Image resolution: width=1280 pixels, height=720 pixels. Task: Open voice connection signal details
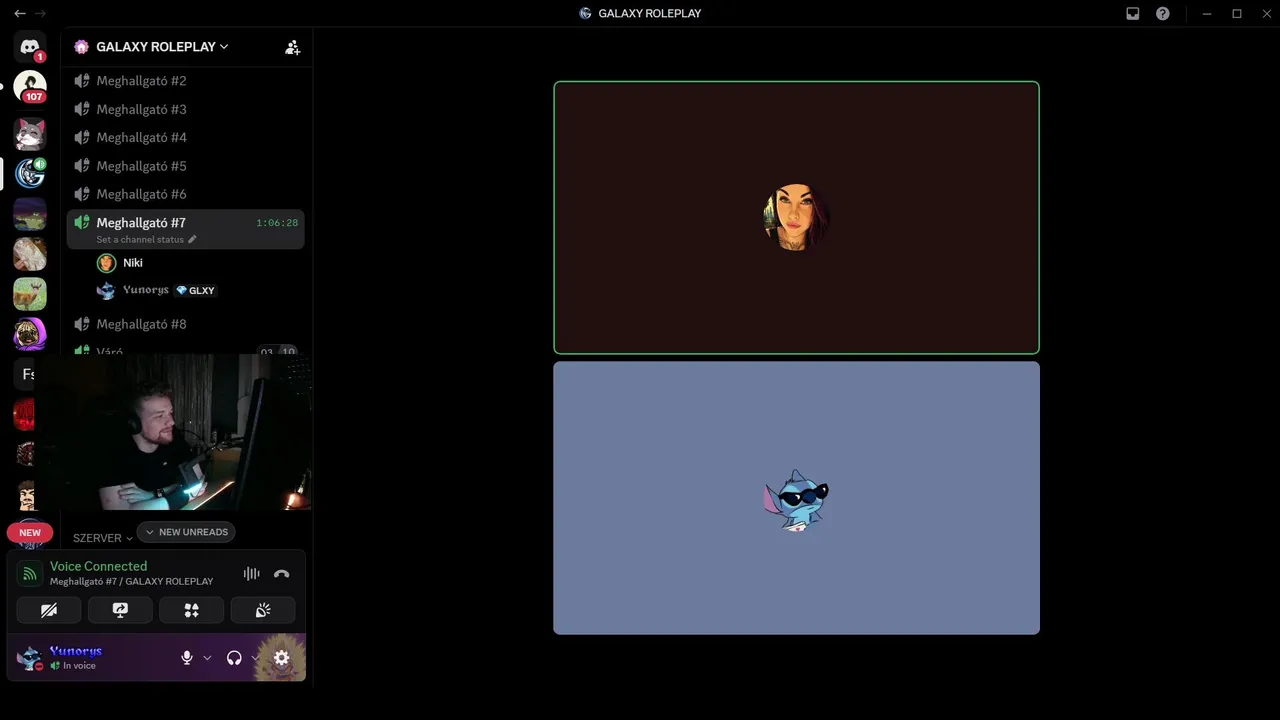30,573
